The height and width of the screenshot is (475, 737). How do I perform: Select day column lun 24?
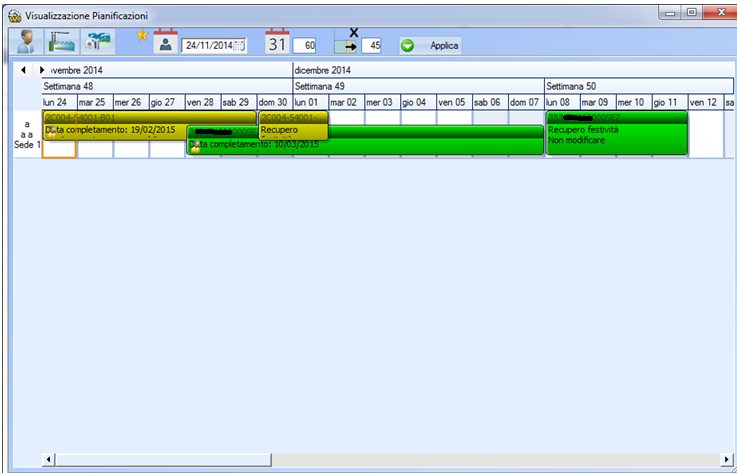(59, 102)
